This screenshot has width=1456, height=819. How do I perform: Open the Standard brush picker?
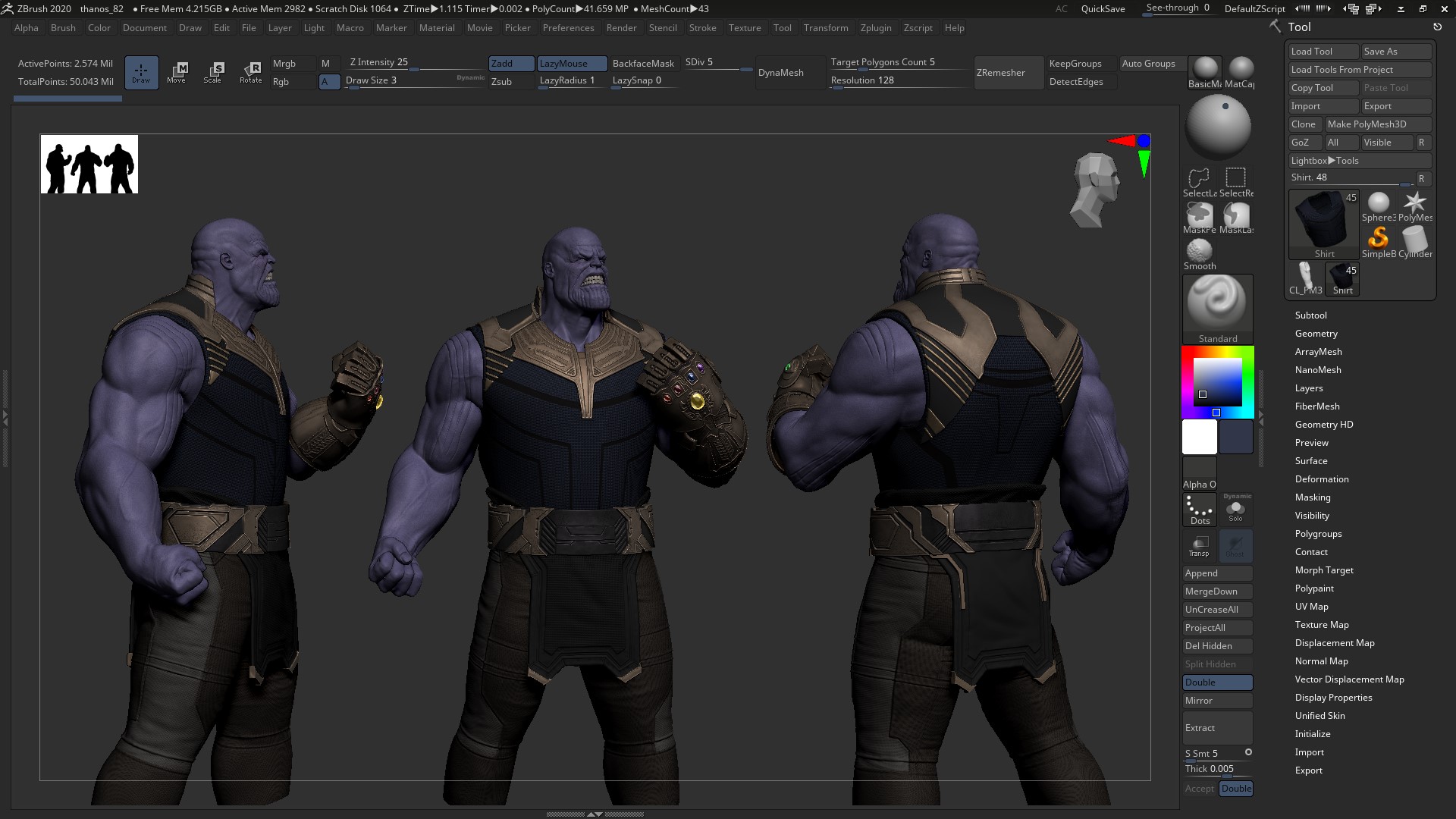(x=1217, y=309)
